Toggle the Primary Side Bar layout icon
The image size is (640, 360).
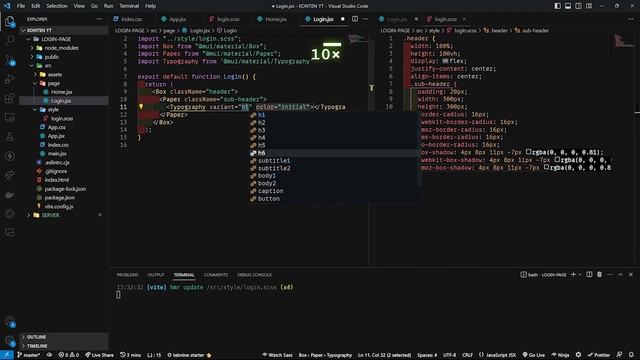tap(558, 6)
